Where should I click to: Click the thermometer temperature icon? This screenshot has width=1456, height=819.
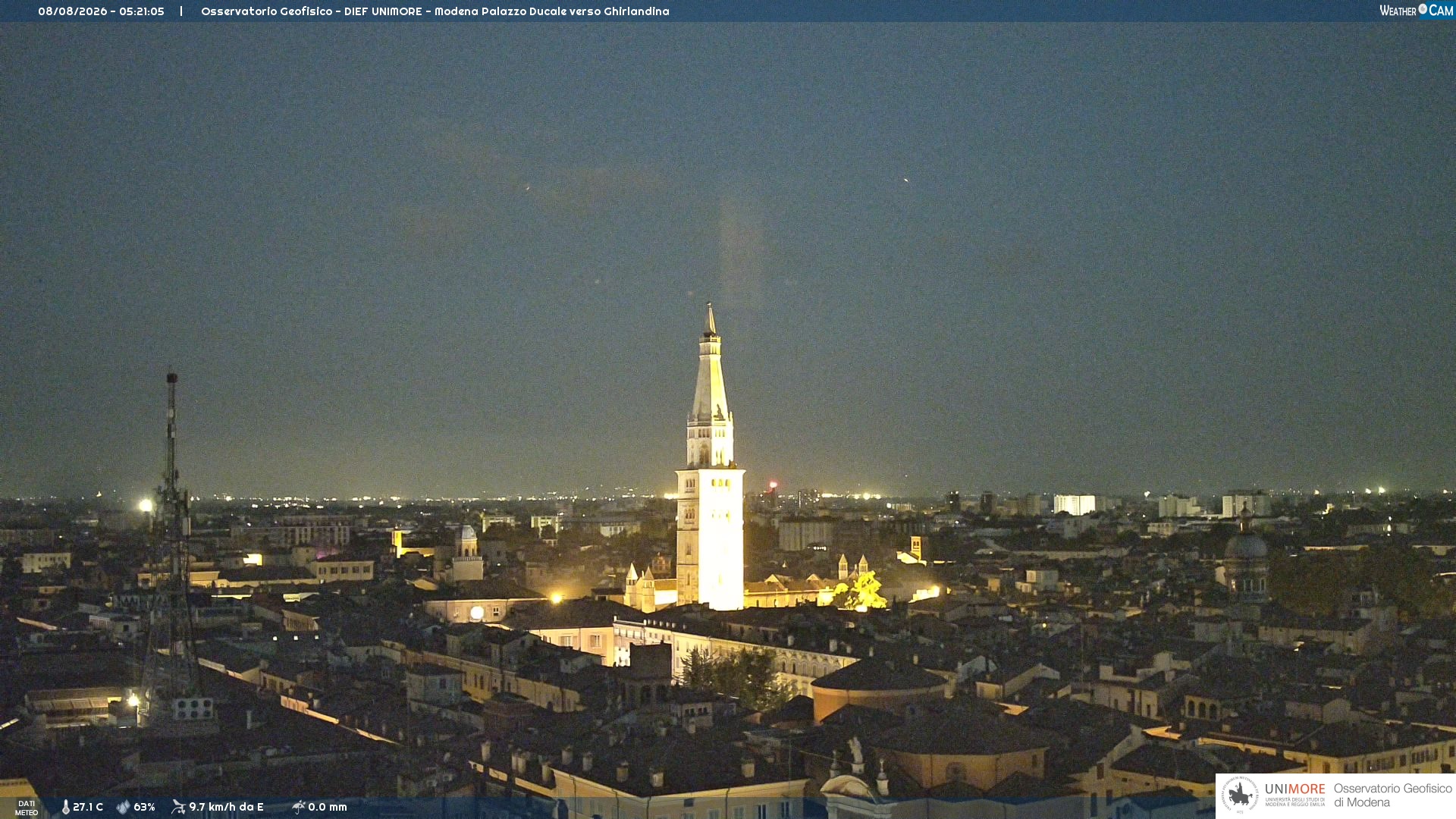pos(66,807)
